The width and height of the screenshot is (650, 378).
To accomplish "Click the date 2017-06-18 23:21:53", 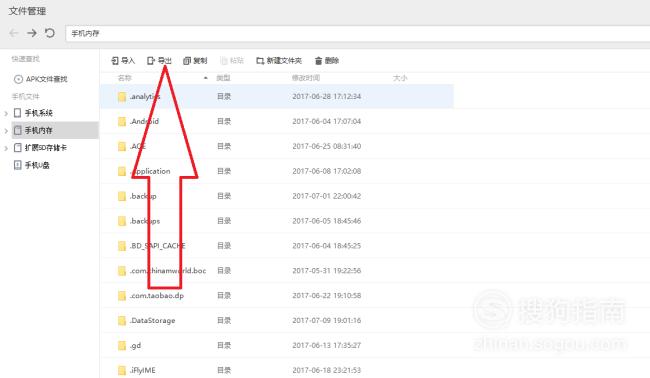I will 327,370.
